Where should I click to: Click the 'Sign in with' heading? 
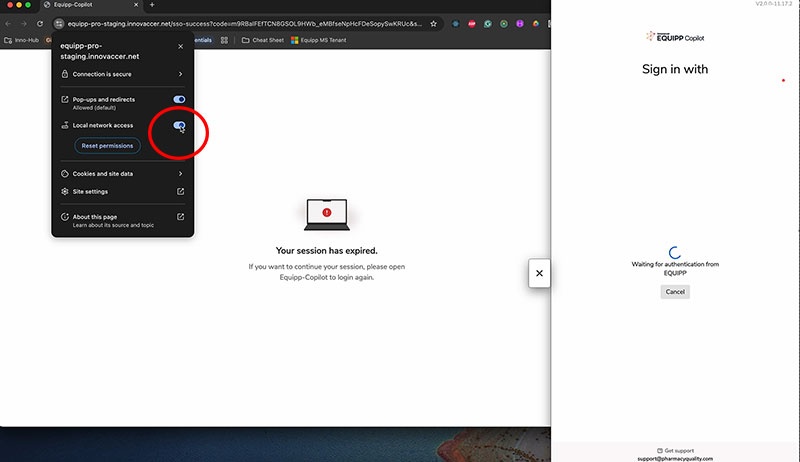[x=675, y=69]
